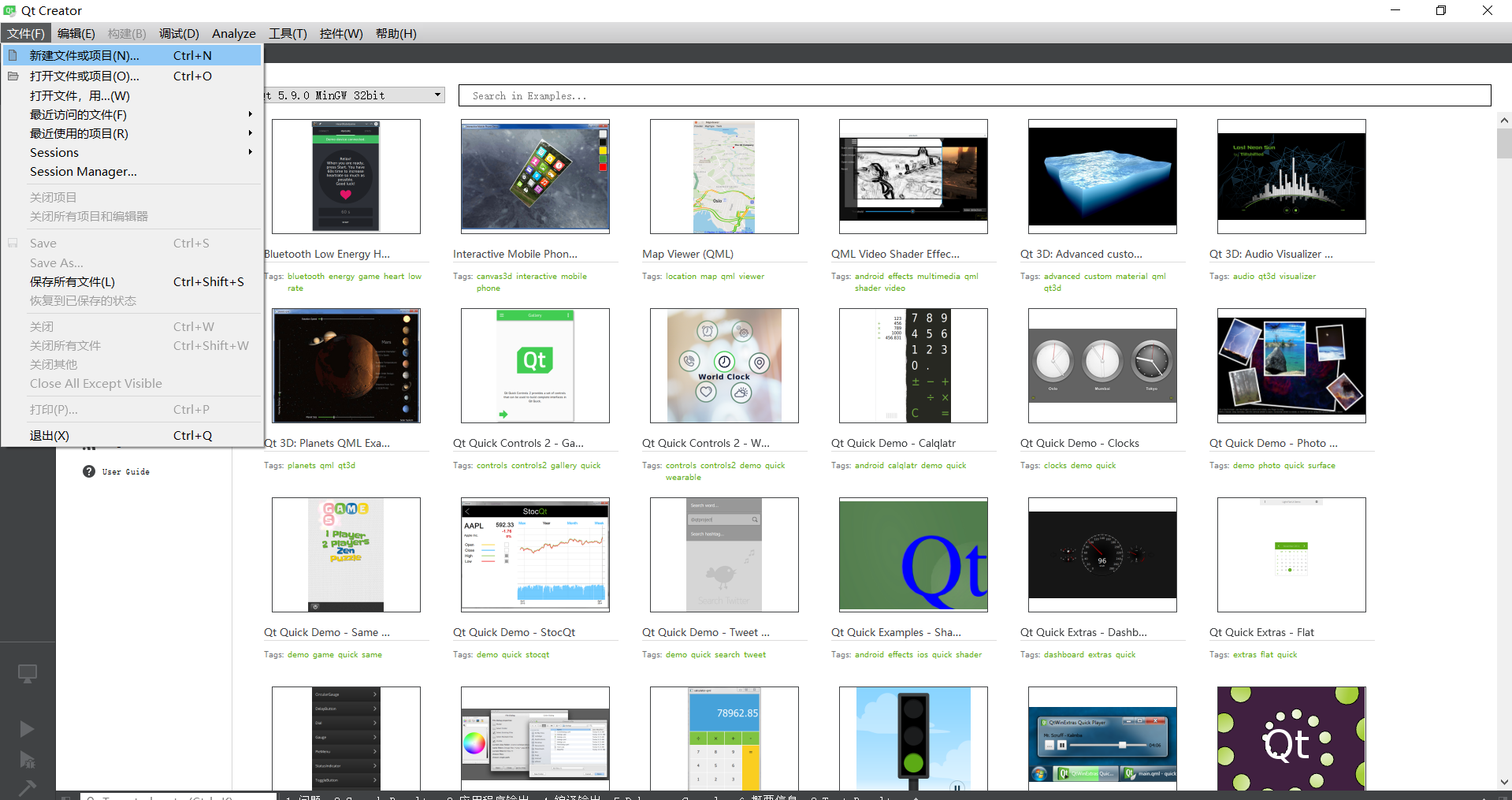Click the Build hammer icon
1512x800 pixels.
(x=27, y=787)
